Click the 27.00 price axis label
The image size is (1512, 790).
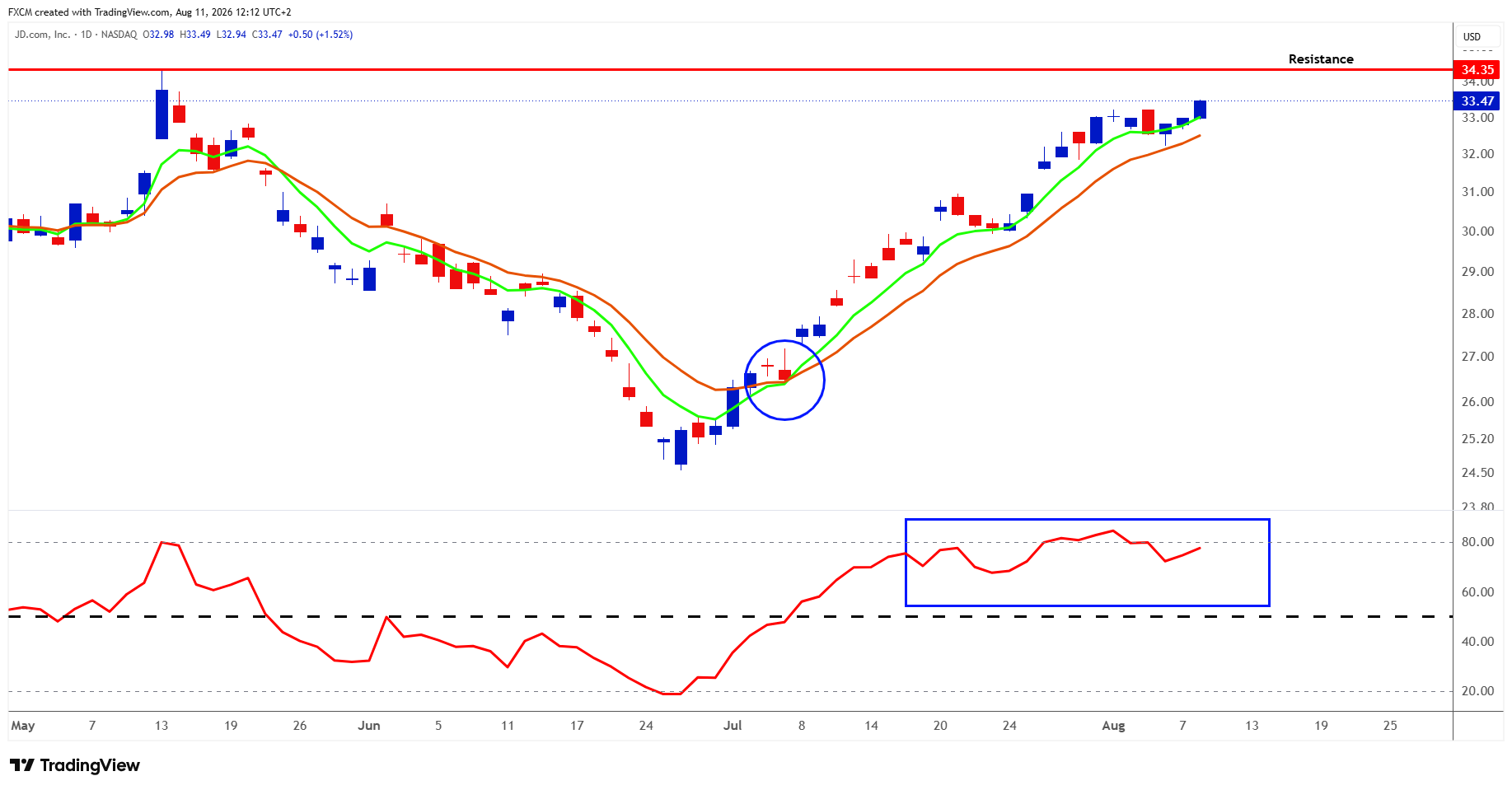click(x=1477, y=357)
